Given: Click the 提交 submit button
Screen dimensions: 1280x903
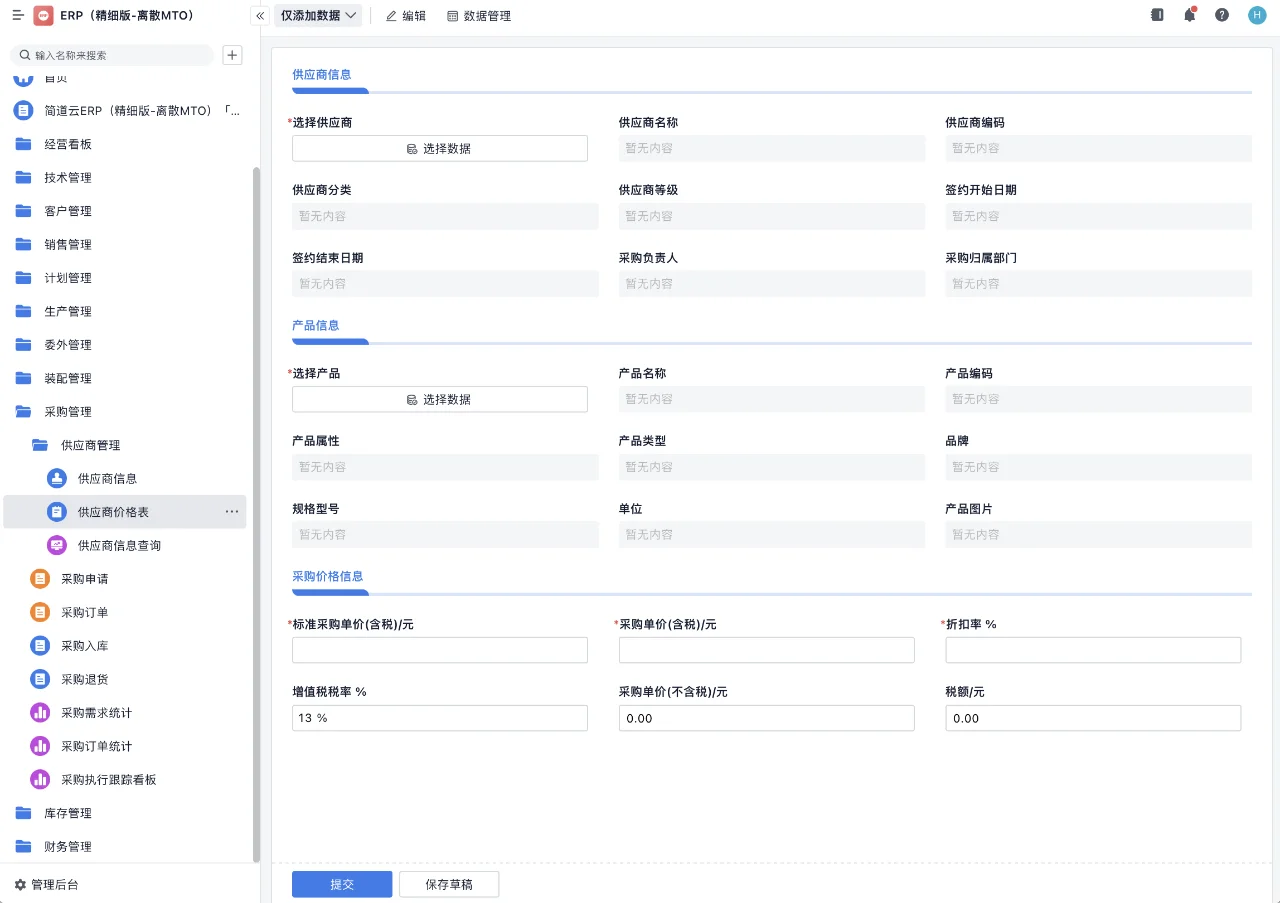Looking at the screenshot, I should tap(342, 883).
